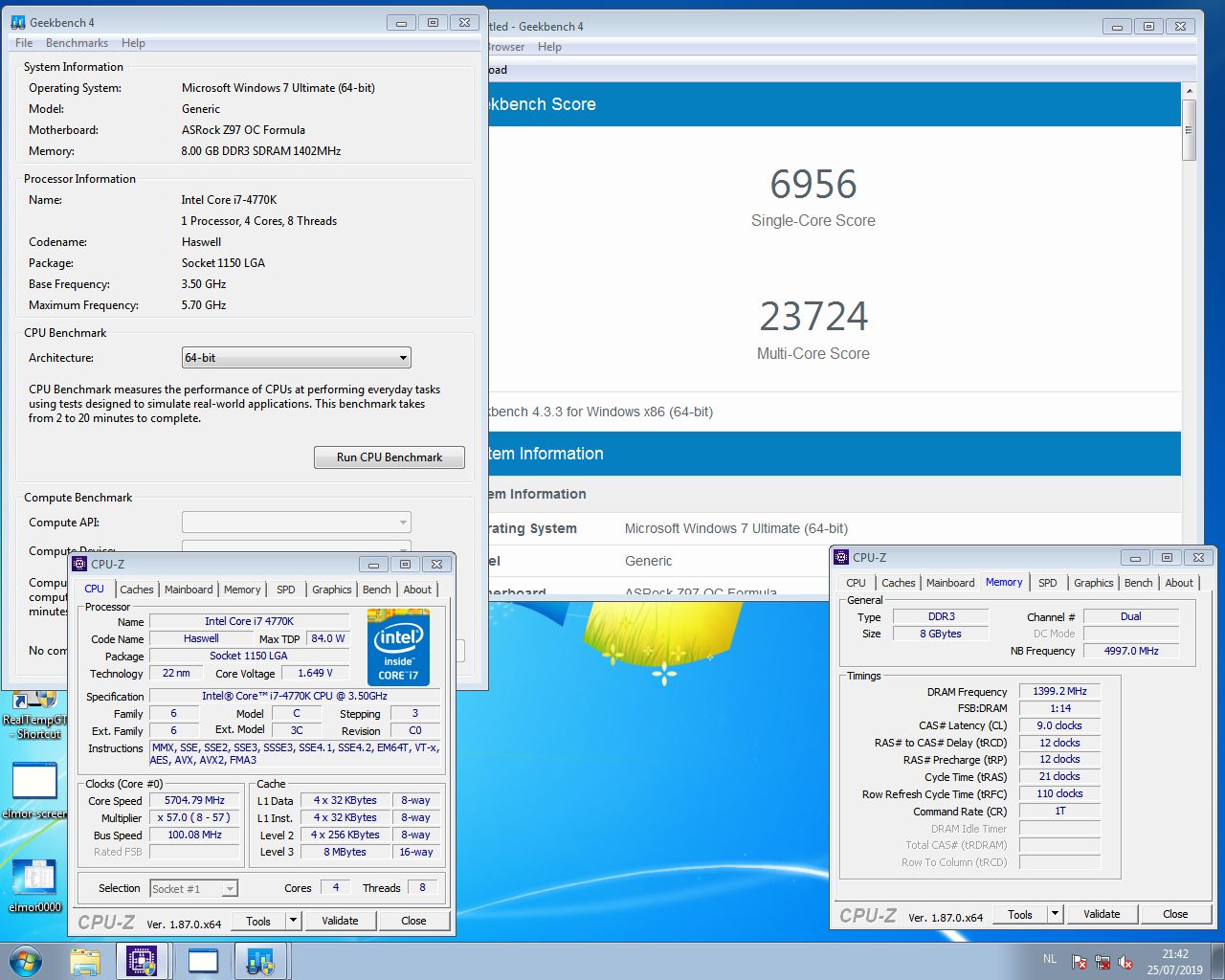Click the CPU-Z taskbar icon
Image resolution: width=1225 pixels, height=980 pixels.
tap(143, 961)
